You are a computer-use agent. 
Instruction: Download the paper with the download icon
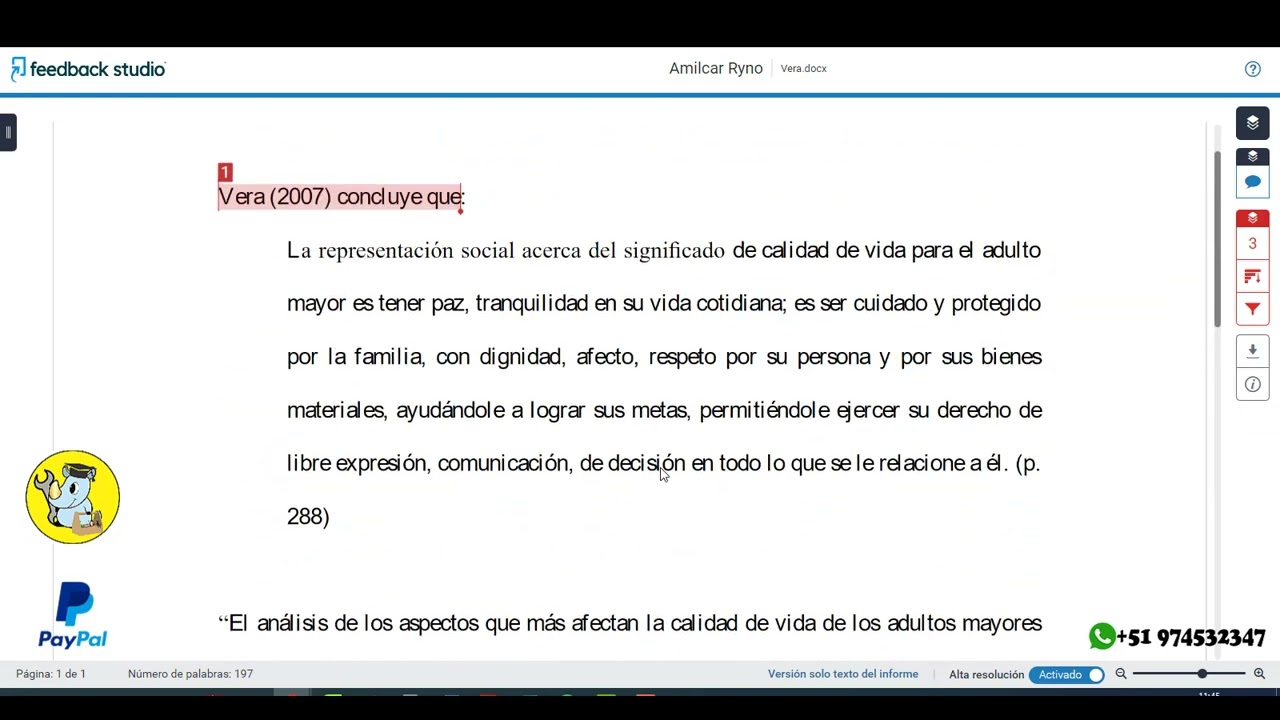pos(1252,351)
